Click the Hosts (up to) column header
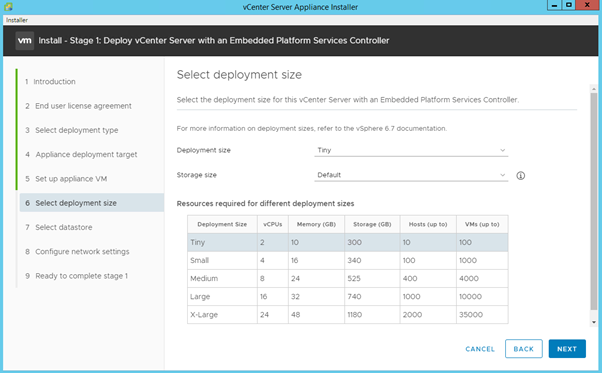The height and width of the screenshot is (373, 602). [428, 224]
